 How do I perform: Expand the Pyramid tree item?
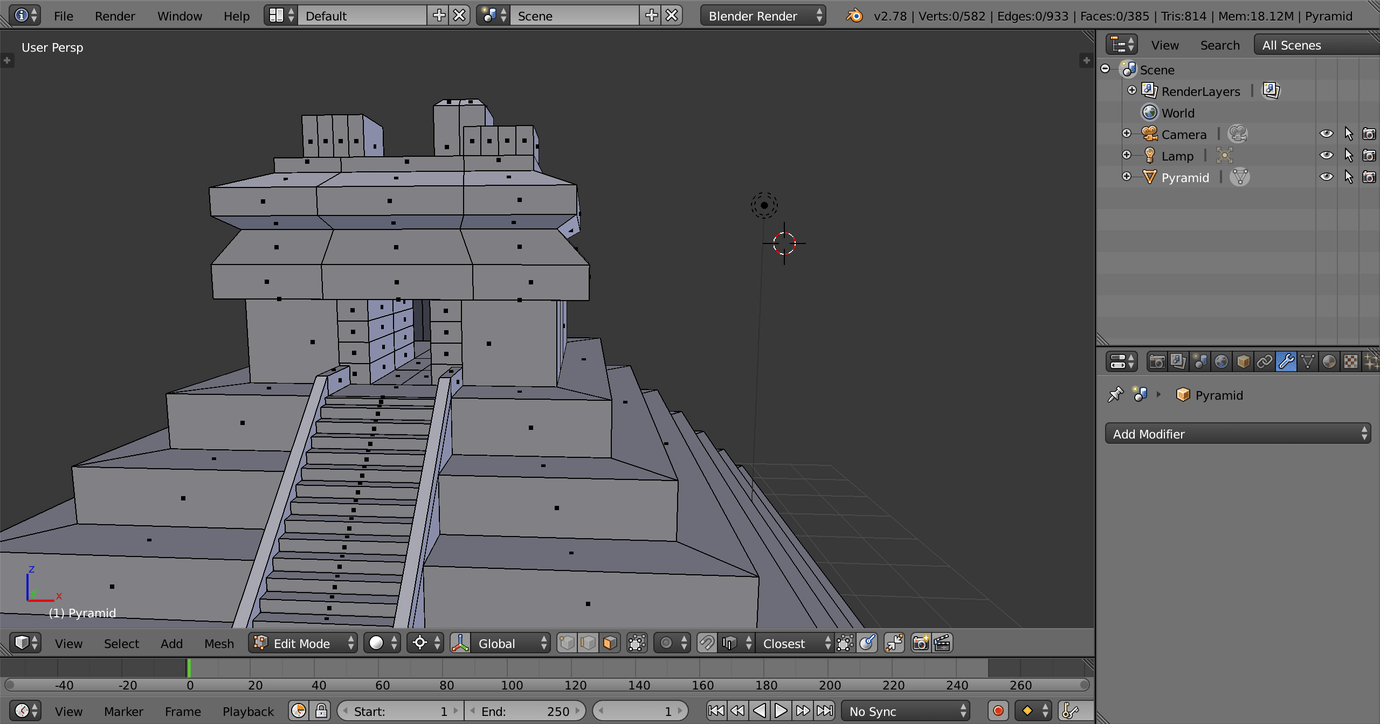click(x=1127, y=177)
